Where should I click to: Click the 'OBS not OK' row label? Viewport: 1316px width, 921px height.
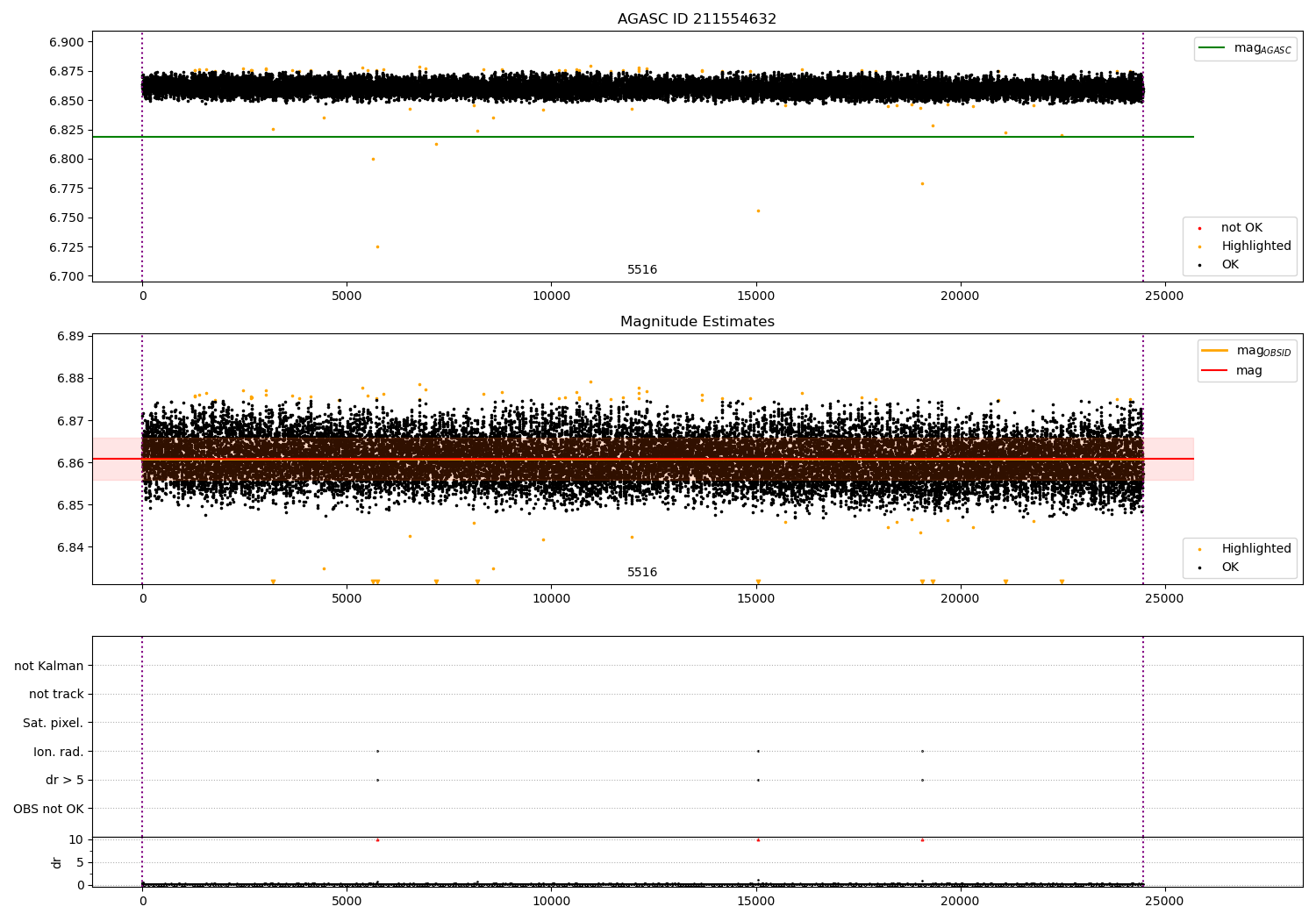[48, 809]
